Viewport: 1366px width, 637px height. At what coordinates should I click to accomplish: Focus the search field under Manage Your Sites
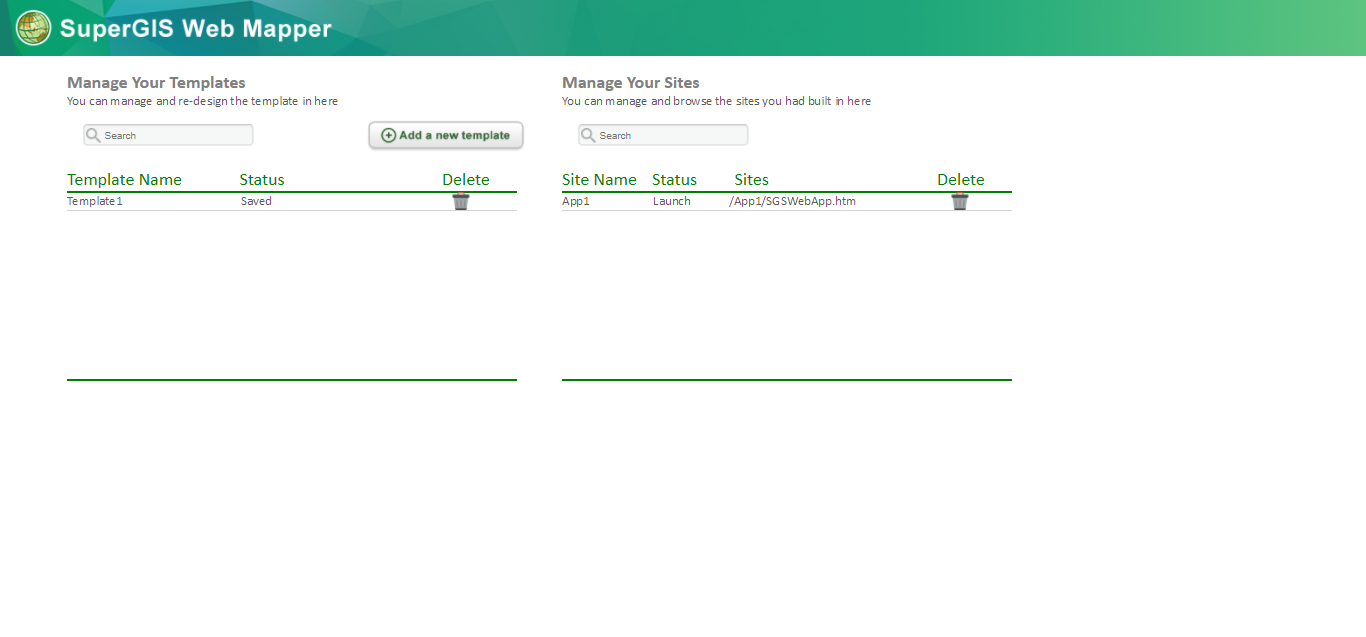point(671,135)
